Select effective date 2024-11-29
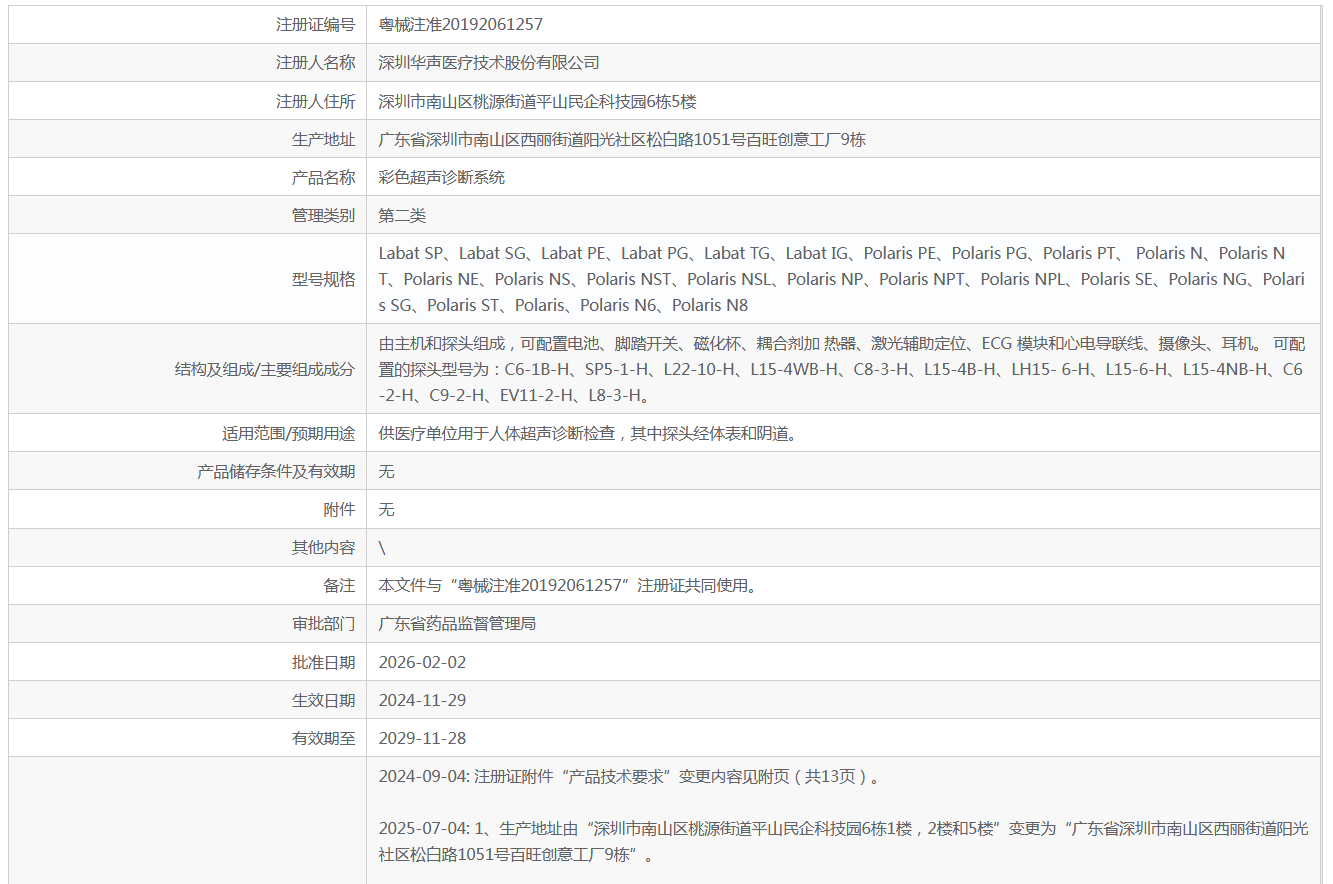This screenshot has height=884, width=1333. tap(422, 700)
